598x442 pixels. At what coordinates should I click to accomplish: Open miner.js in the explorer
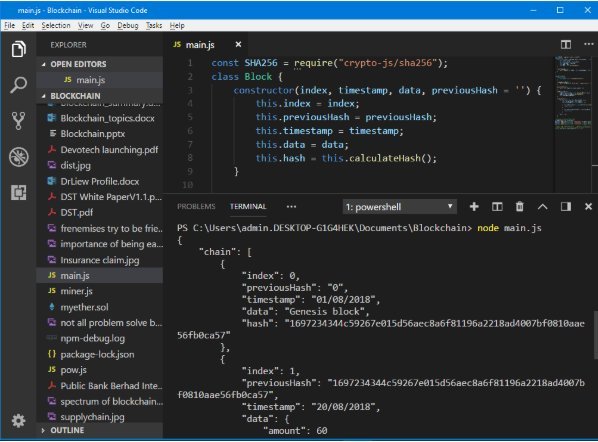coord(100,291)
